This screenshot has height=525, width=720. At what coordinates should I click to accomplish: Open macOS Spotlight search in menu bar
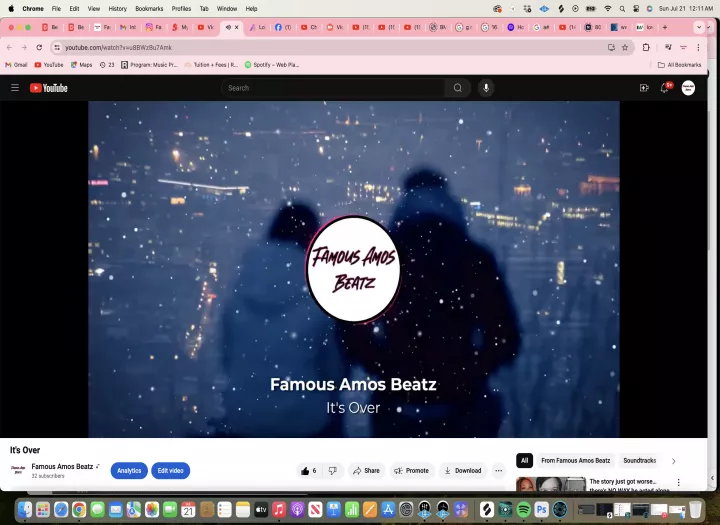(x=622, y=8)
